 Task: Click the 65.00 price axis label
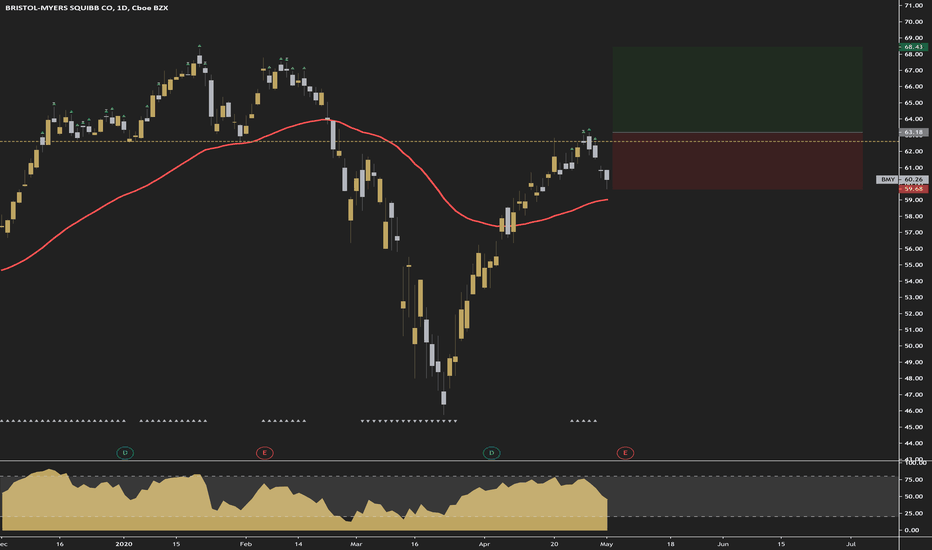tap(914, 103)
